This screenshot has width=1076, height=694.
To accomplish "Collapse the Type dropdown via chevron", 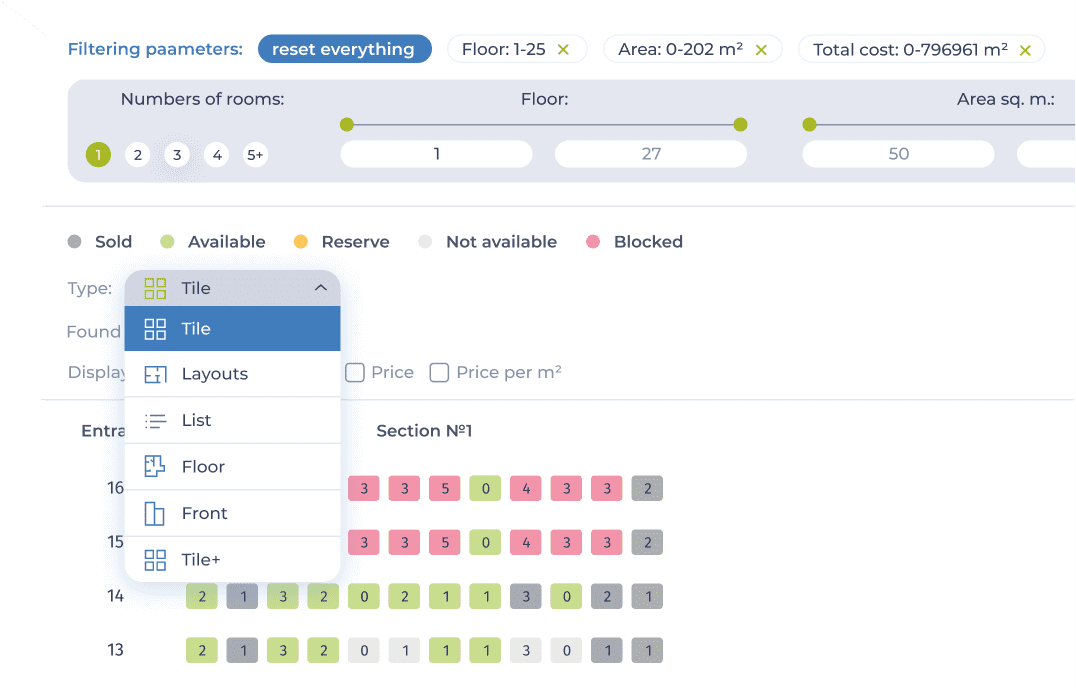I will [320, 288].
